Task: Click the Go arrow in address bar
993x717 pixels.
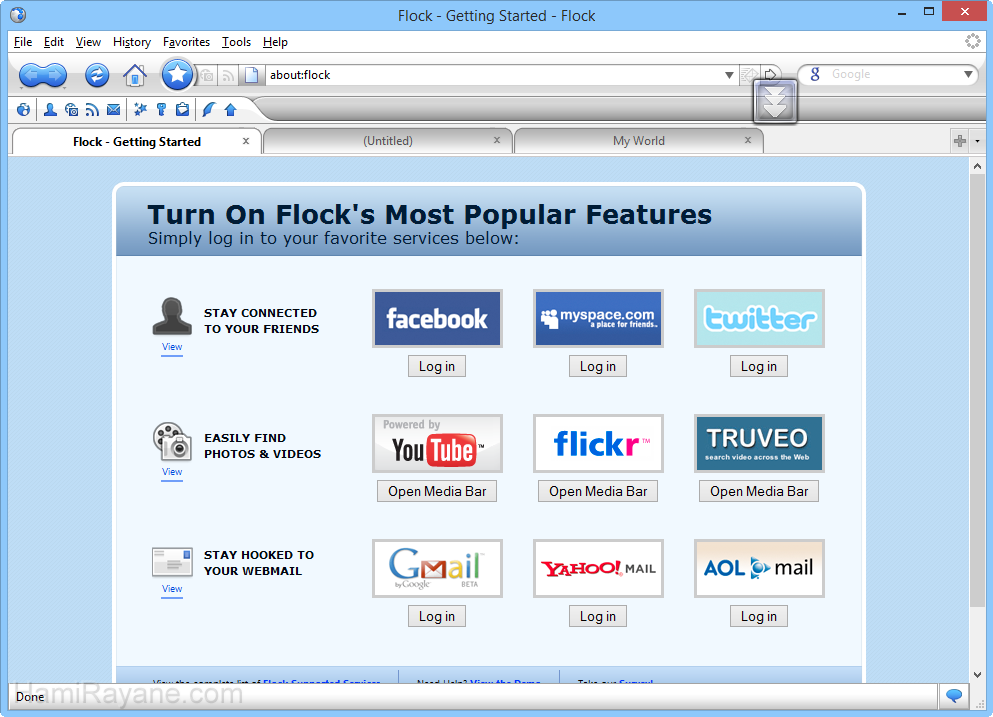Action: coord(770,75)
